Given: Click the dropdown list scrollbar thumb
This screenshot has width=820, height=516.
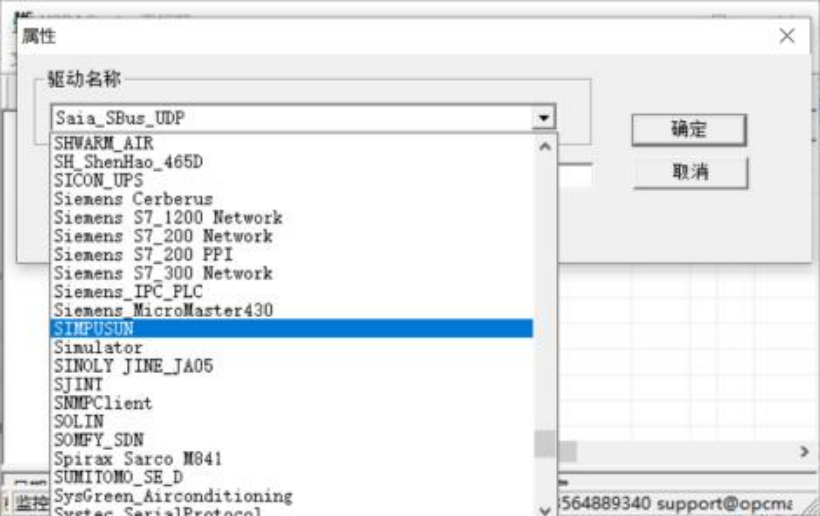Looking at the screenshot, I should (545, 444).
